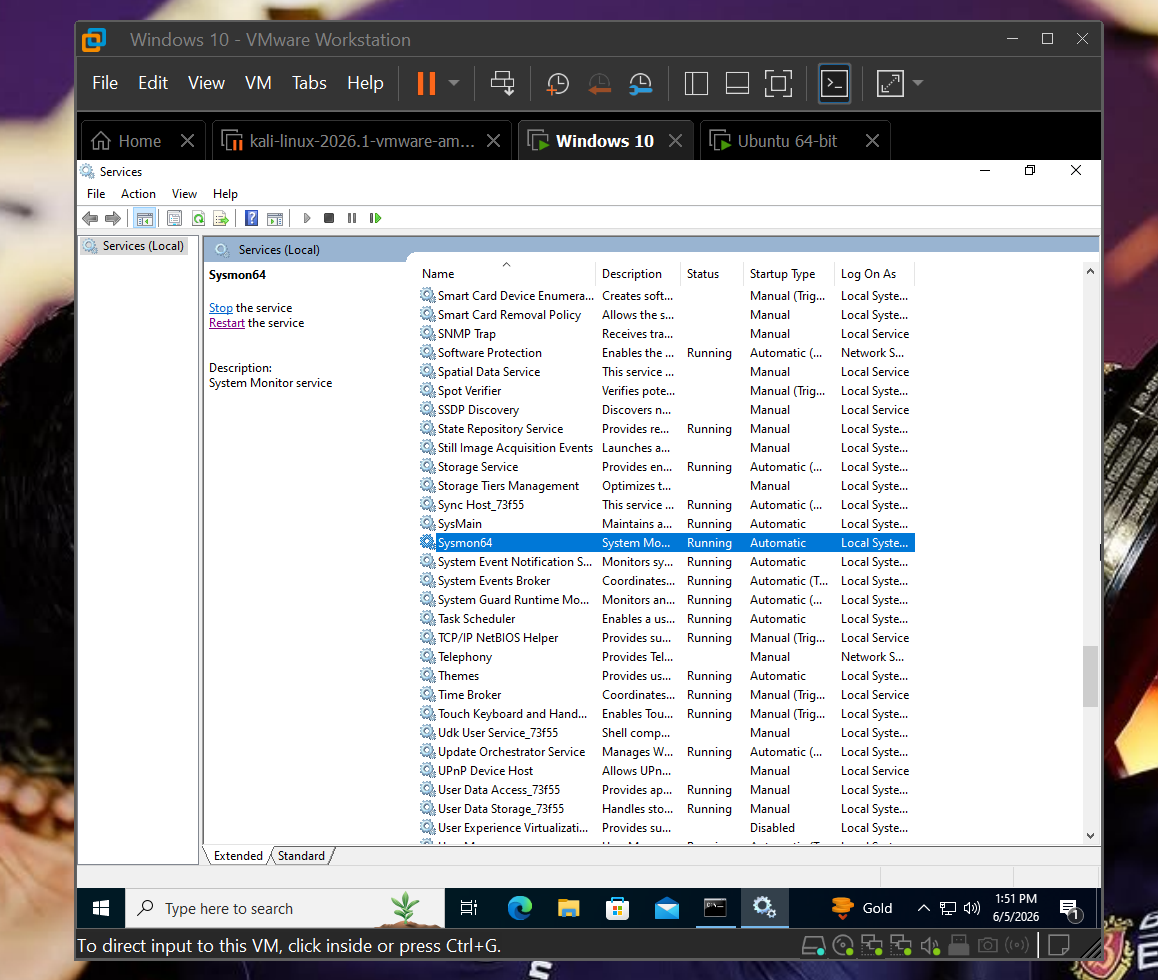Take a snapshot of this virtual machine
The image size is (1158, 980).
[558, 83]
